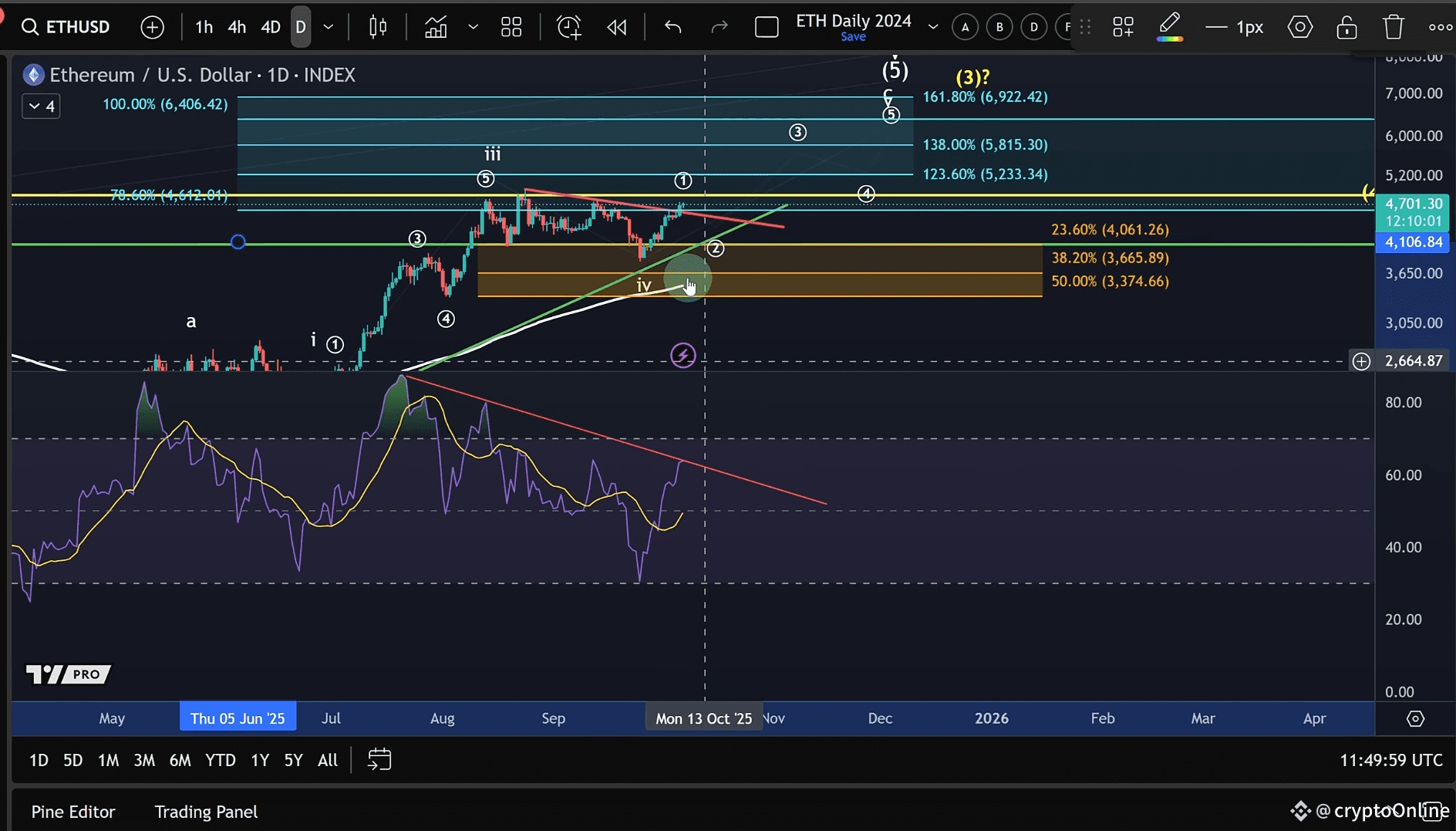
Task: Undo the last chart action
Action: tap(673, 27)
